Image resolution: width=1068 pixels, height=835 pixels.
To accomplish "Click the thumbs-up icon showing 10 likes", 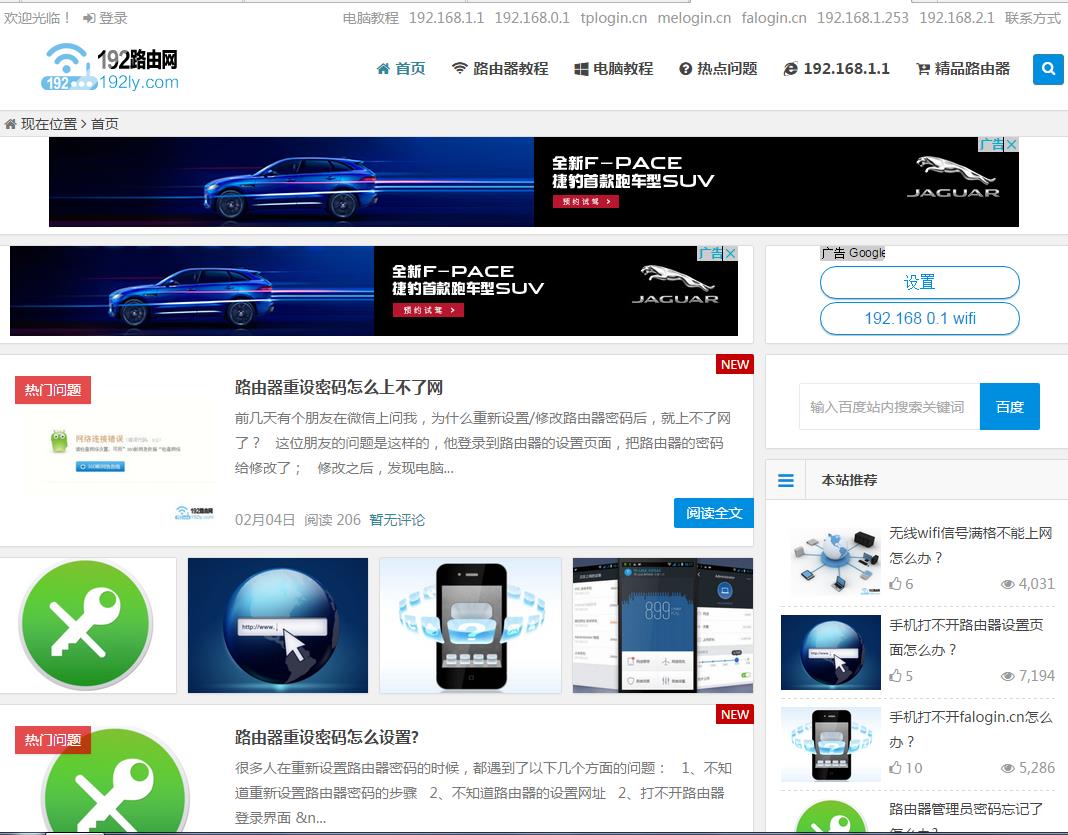I will (x=895, y=768).
